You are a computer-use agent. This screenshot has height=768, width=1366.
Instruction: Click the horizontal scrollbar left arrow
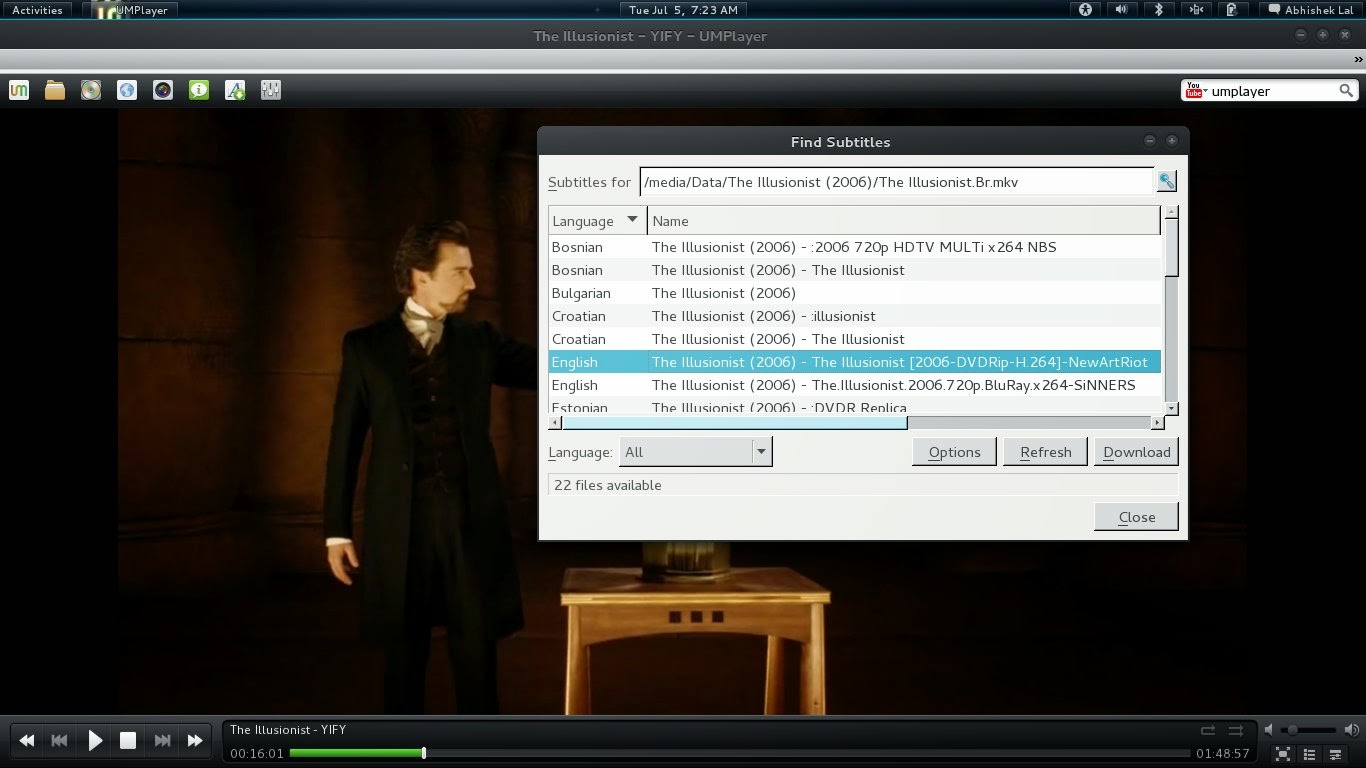555,423
